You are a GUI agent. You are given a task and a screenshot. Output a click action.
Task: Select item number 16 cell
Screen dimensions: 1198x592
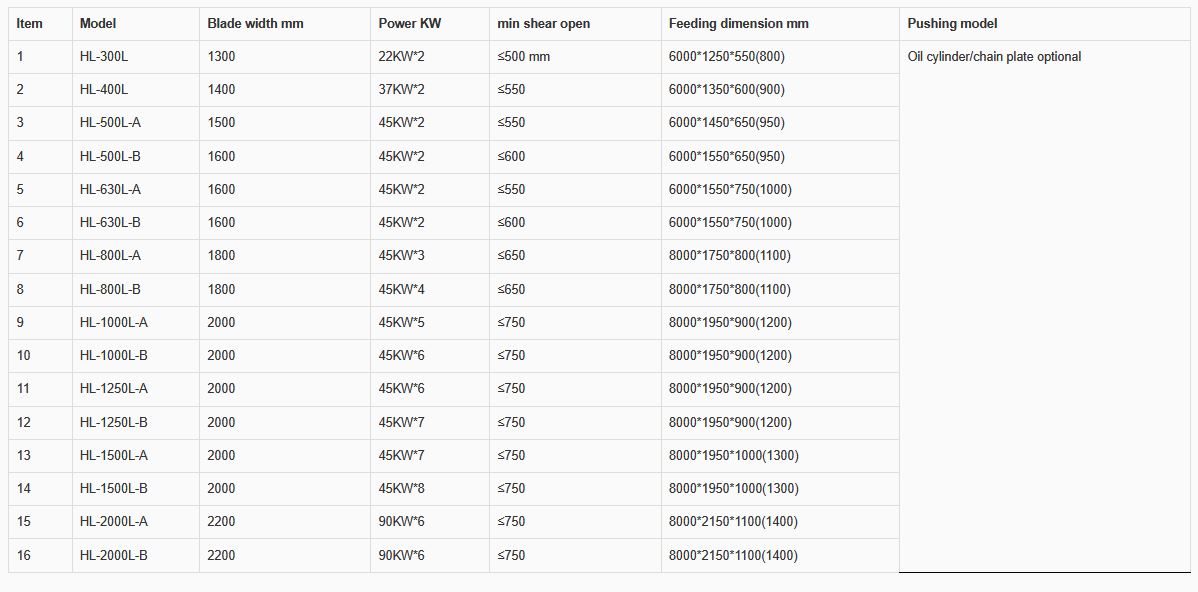[24, 555]
